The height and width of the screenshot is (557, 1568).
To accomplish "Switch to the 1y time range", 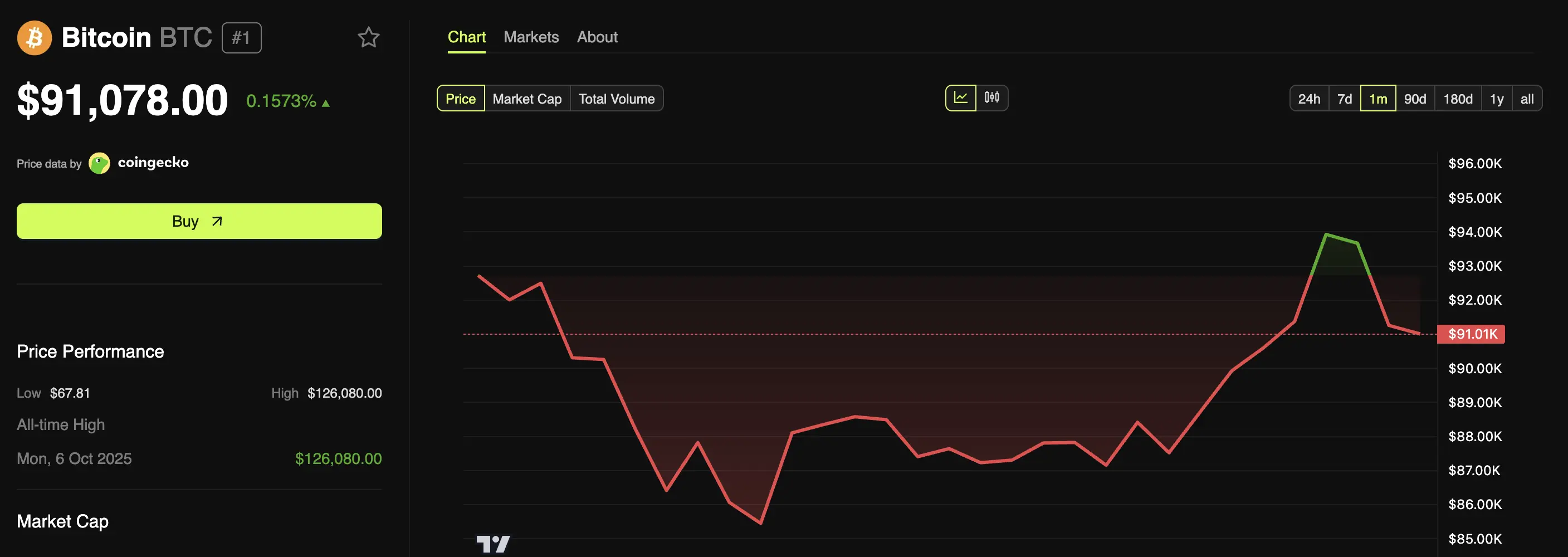I will point(1496,98).
